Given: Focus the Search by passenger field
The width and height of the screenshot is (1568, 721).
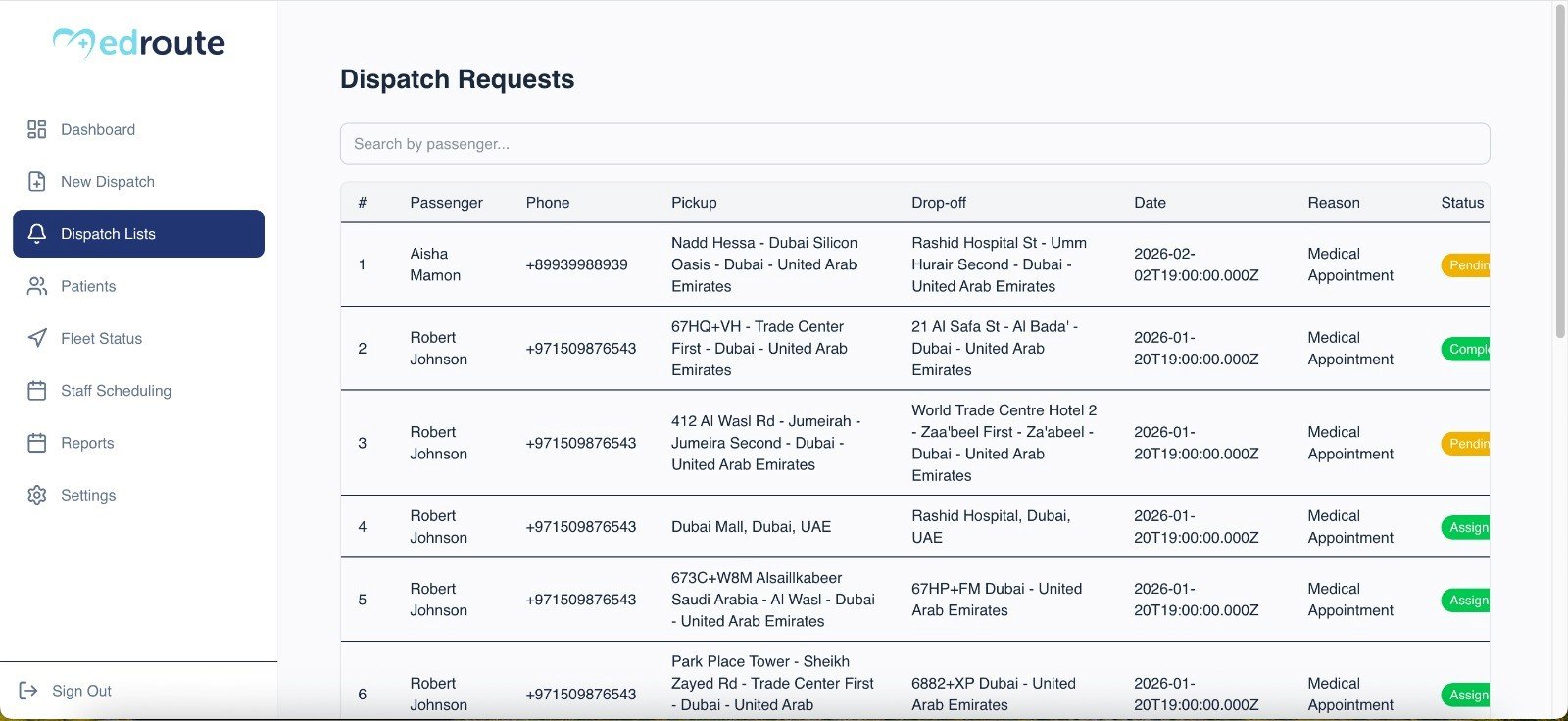Looking at the screenshot, I should coord(914,143).
